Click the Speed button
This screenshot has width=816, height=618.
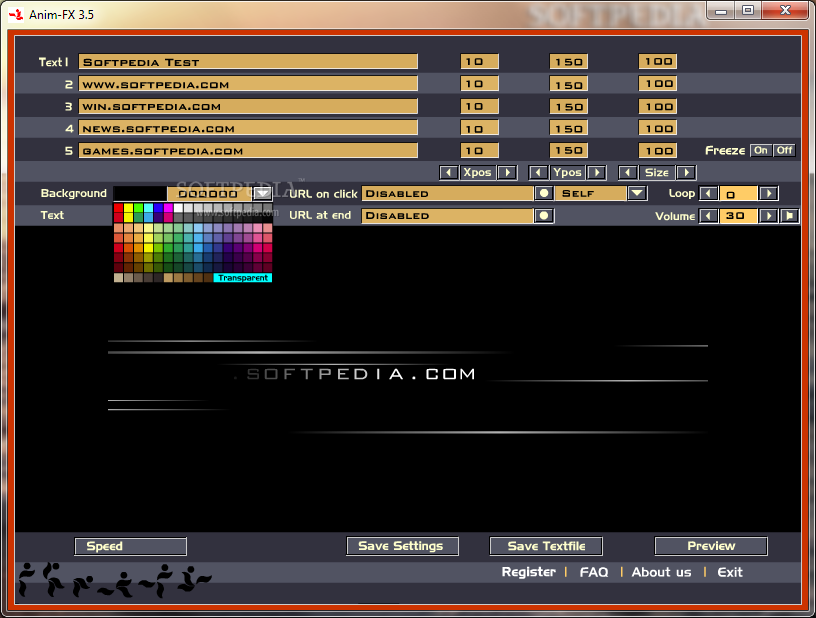click(131, 546)
